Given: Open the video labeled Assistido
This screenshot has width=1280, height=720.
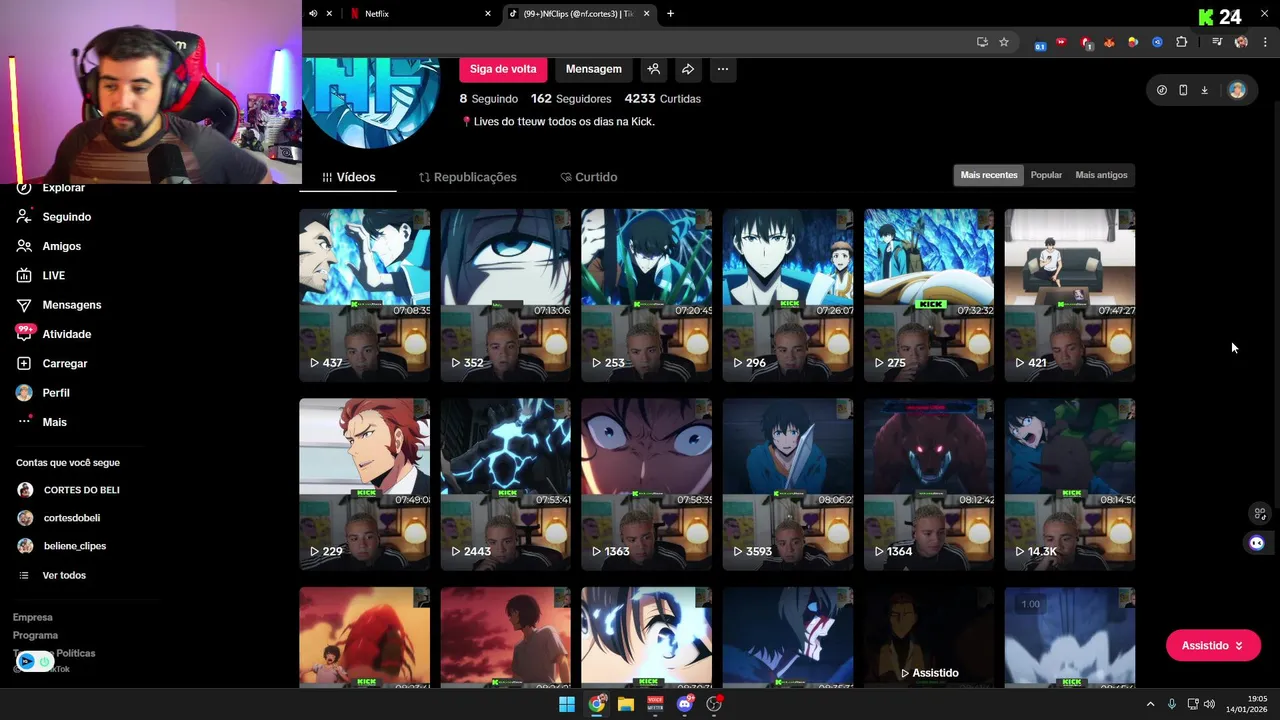Looking at the screenshot, I should point(929,637).
